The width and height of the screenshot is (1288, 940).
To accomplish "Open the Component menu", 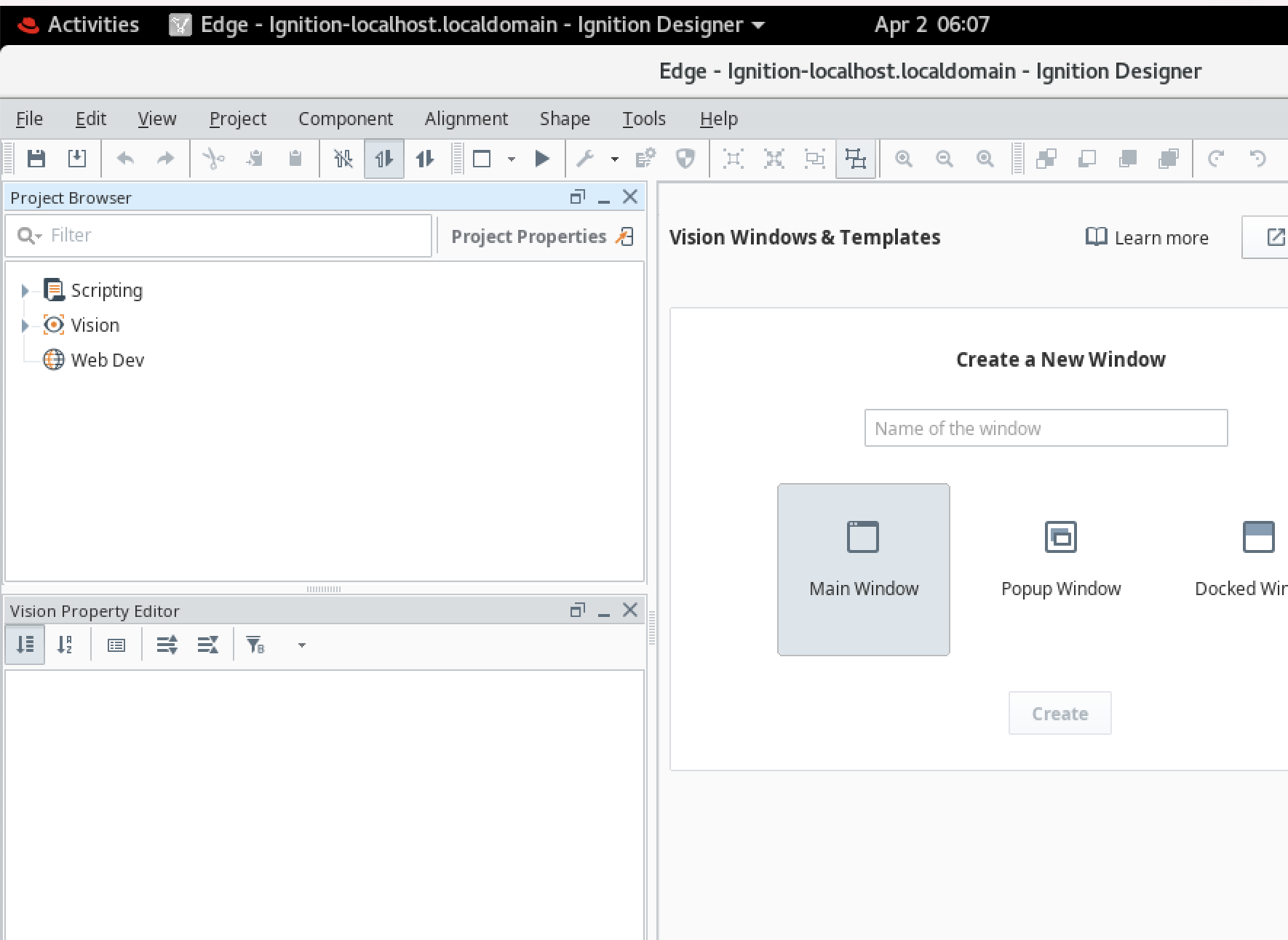I will click(x=346, y=119).
